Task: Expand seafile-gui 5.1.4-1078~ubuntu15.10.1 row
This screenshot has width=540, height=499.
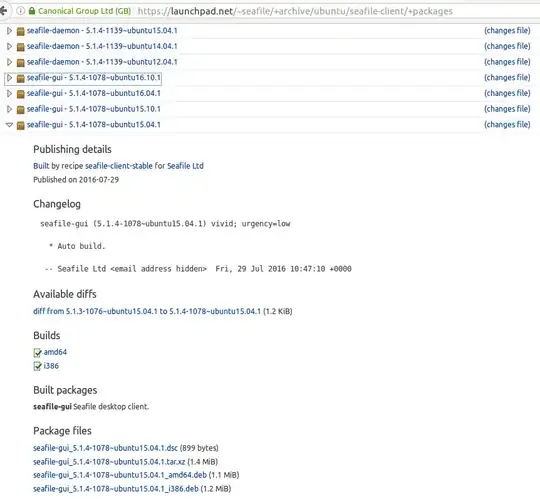Action: pyautogui.click(x=9, y=109)
